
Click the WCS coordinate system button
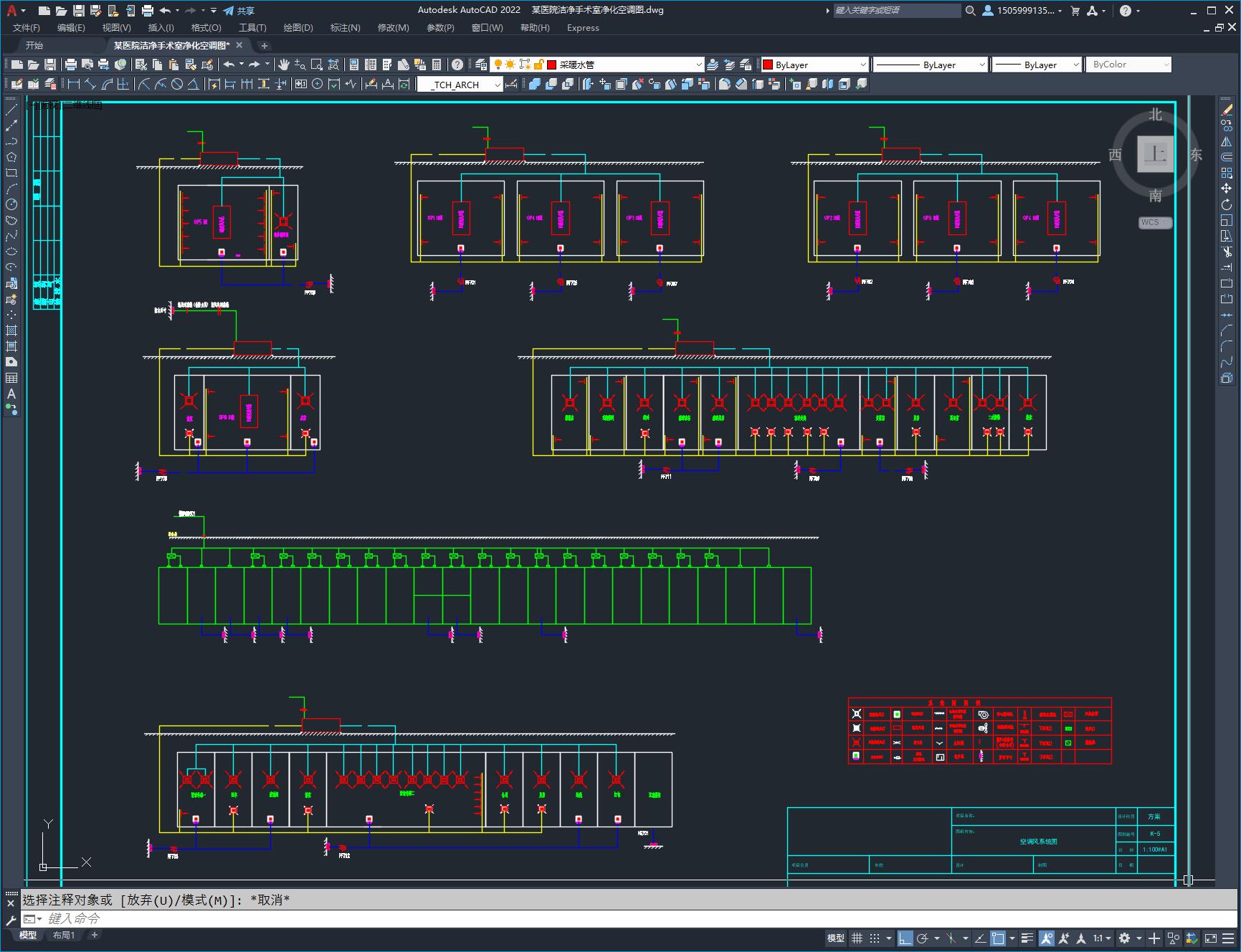[1154, 222]
